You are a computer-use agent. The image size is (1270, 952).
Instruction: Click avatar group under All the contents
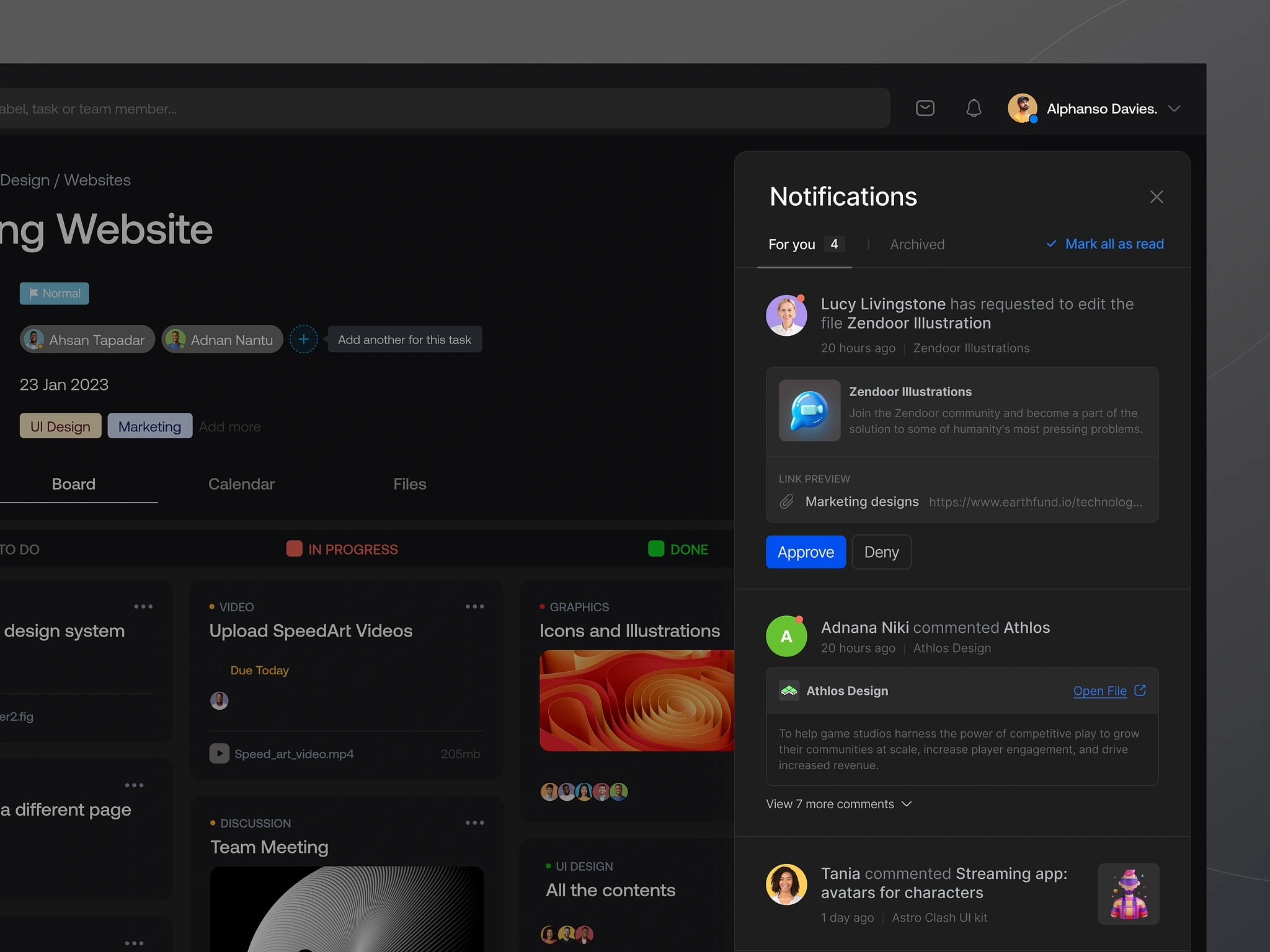tap(567, 934)
